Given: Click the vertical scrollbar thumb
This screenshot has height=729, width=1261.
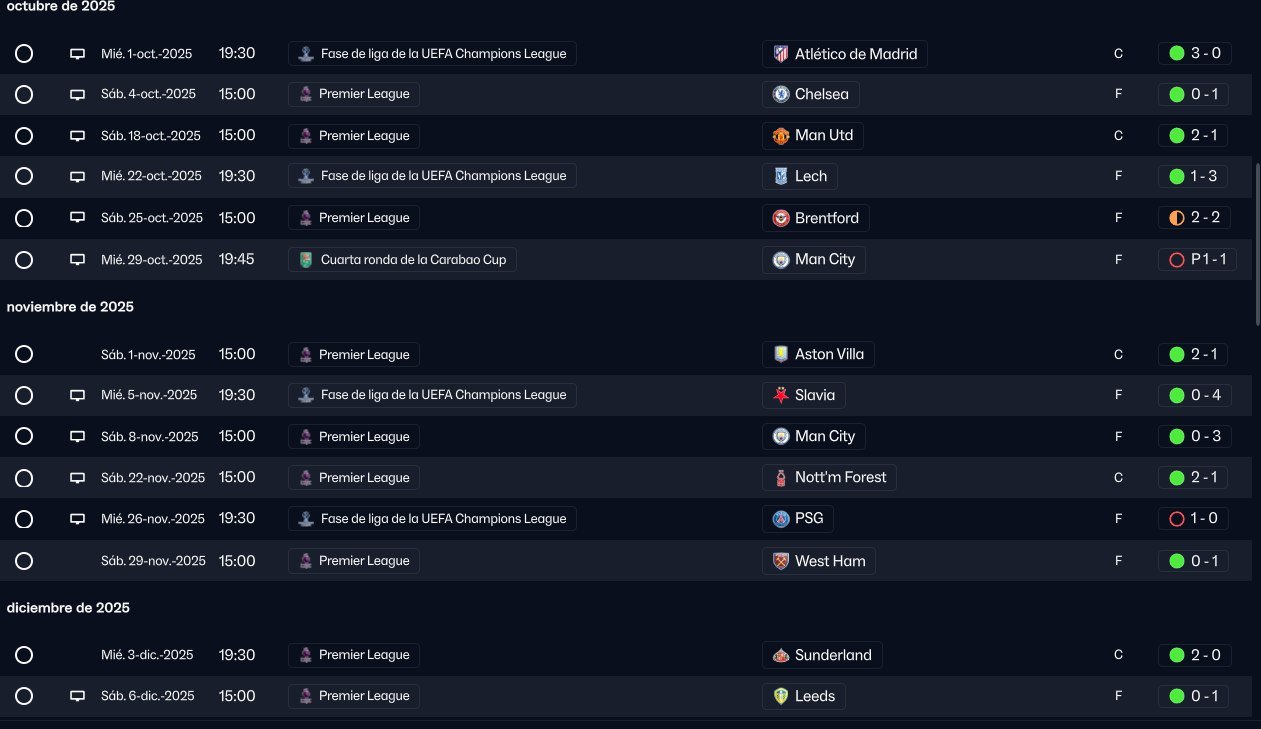Looking at the screenshot, I should click(1256, 244).
